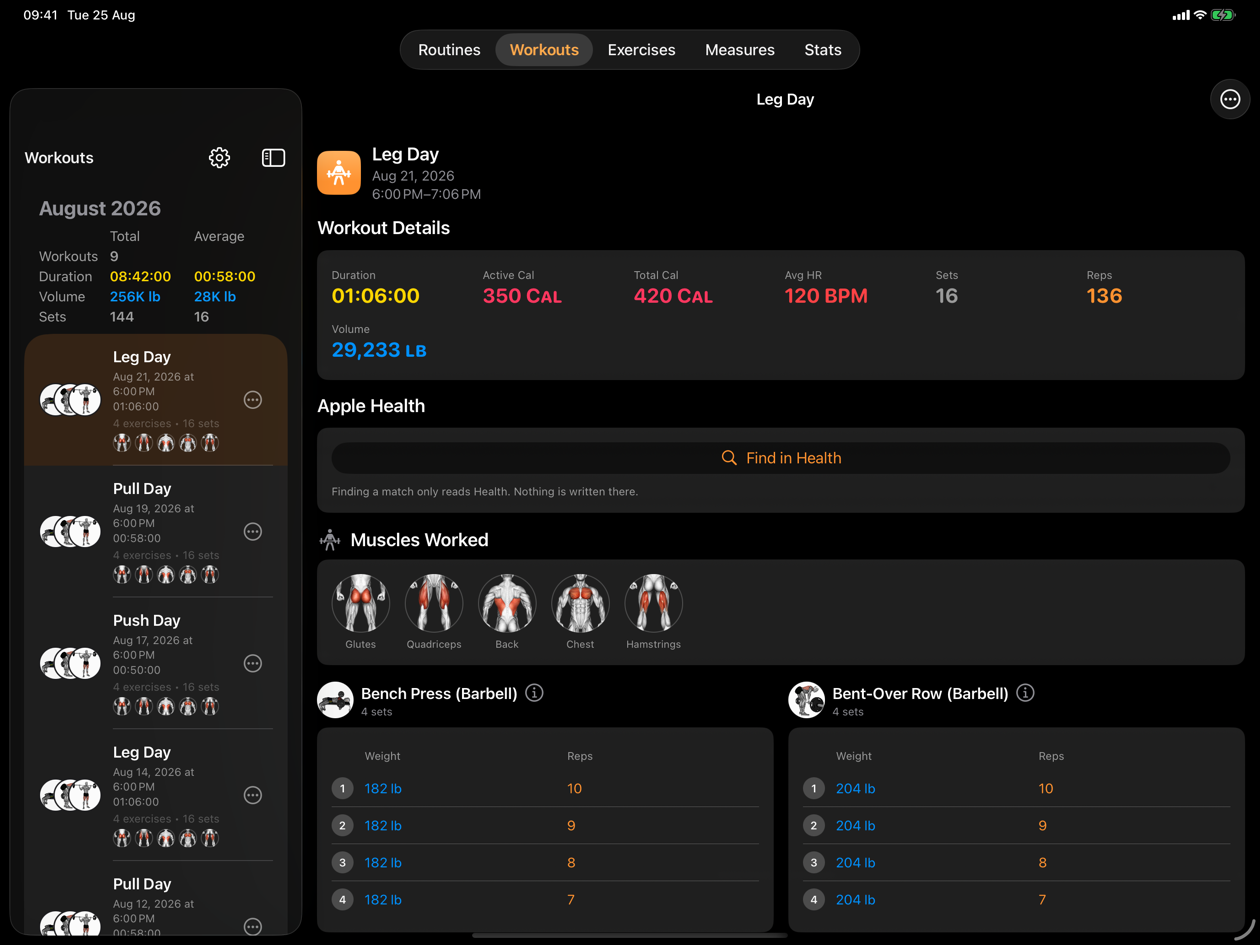This screenshot has height=945, width=1260.
Task: Click the Muscles Worked figure icon
Action: point(330,540)
